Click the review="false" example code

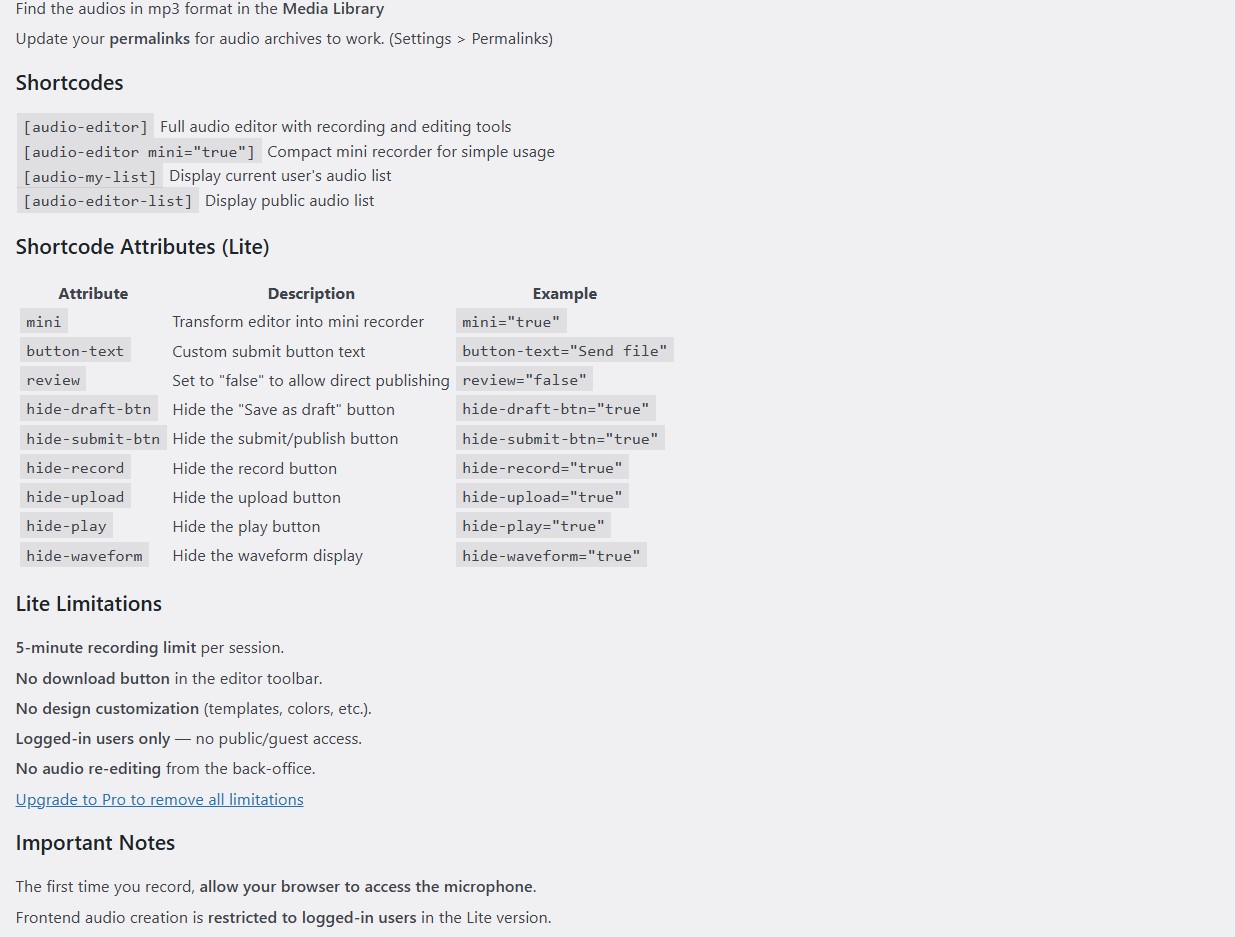[x=524, y=380]
